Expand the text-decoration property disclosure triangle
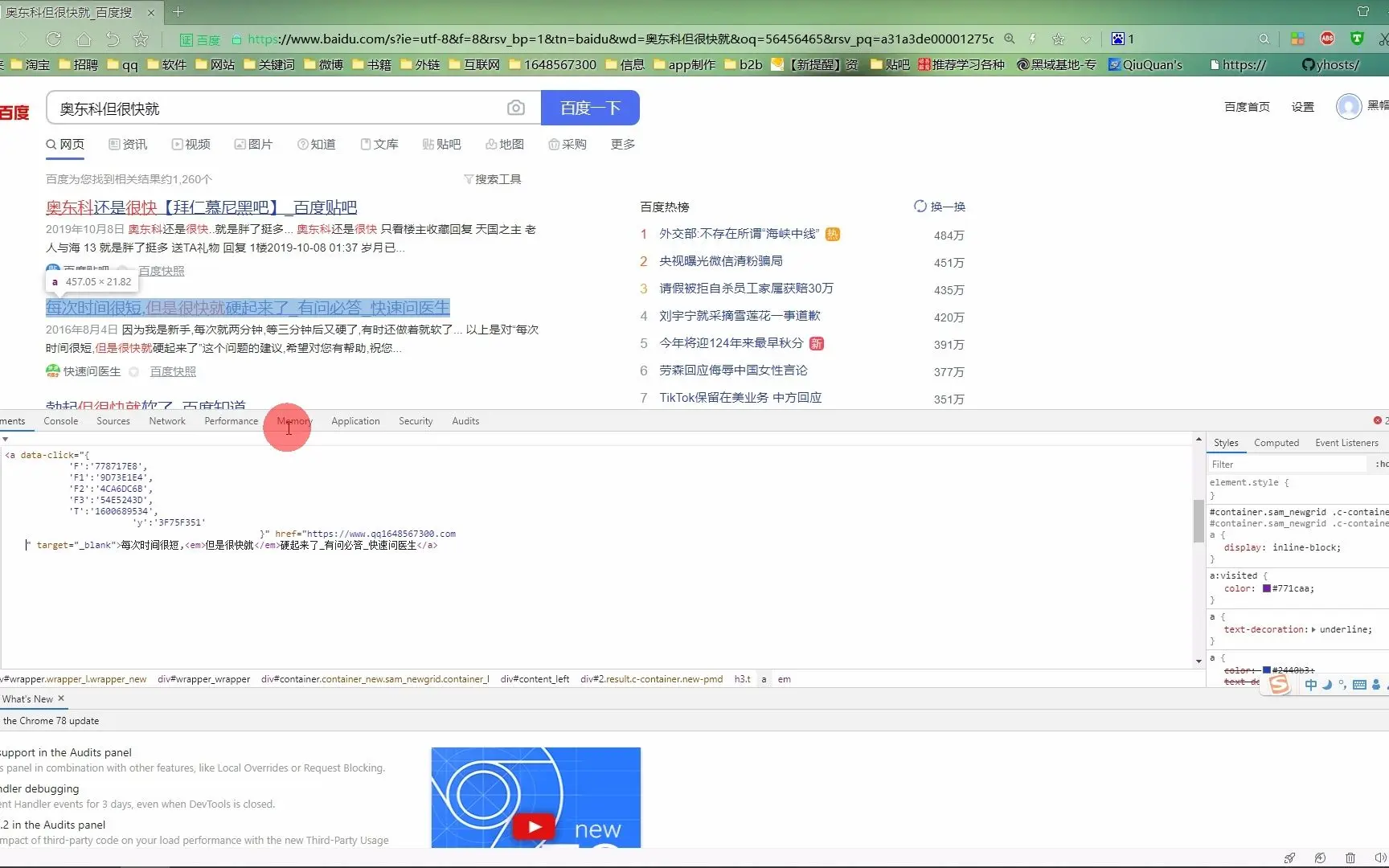The image size is (1389, 868). (1314, 629)
